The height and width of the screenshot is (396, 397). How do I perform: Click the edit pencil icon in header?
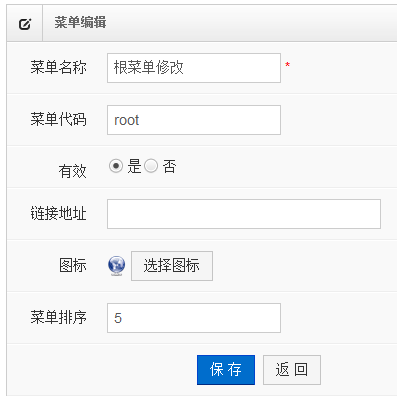pos(25,24)
